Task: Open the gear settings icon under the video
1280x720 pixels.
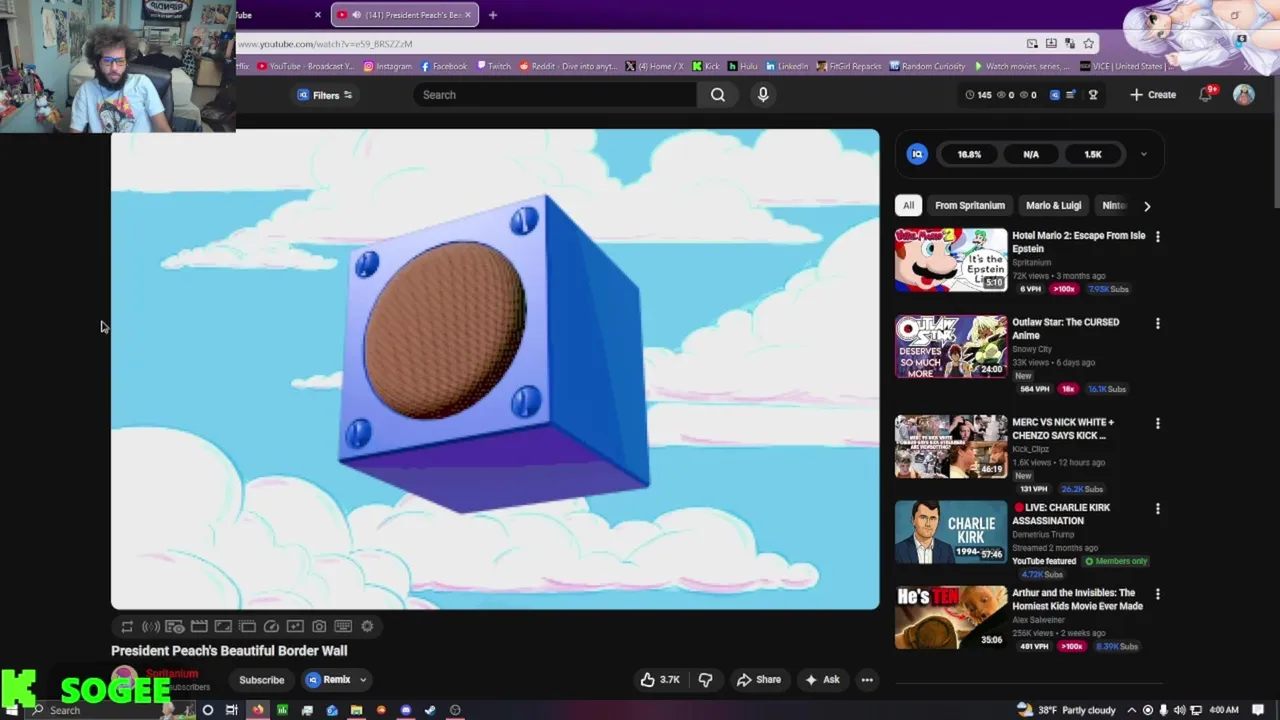Action: tap(367, 627)
